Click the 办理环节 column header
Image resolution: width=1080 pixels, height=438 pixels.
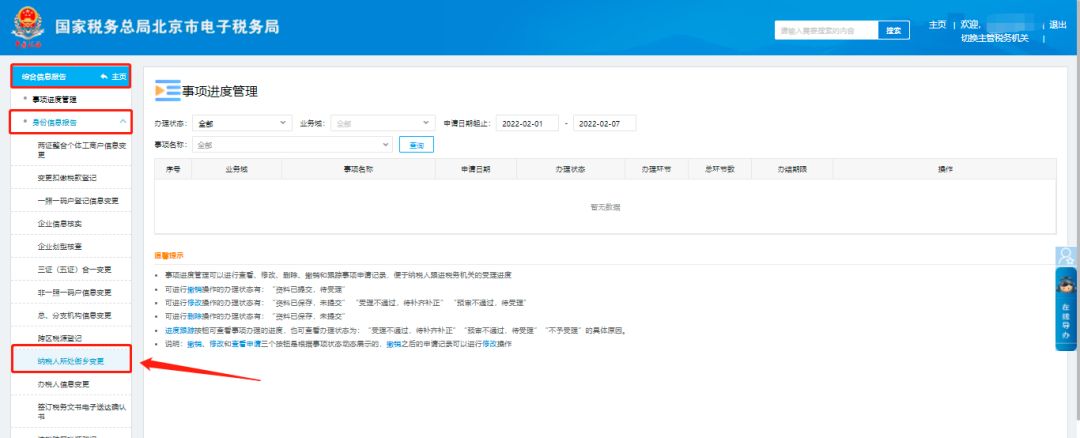tap(656, 169)
